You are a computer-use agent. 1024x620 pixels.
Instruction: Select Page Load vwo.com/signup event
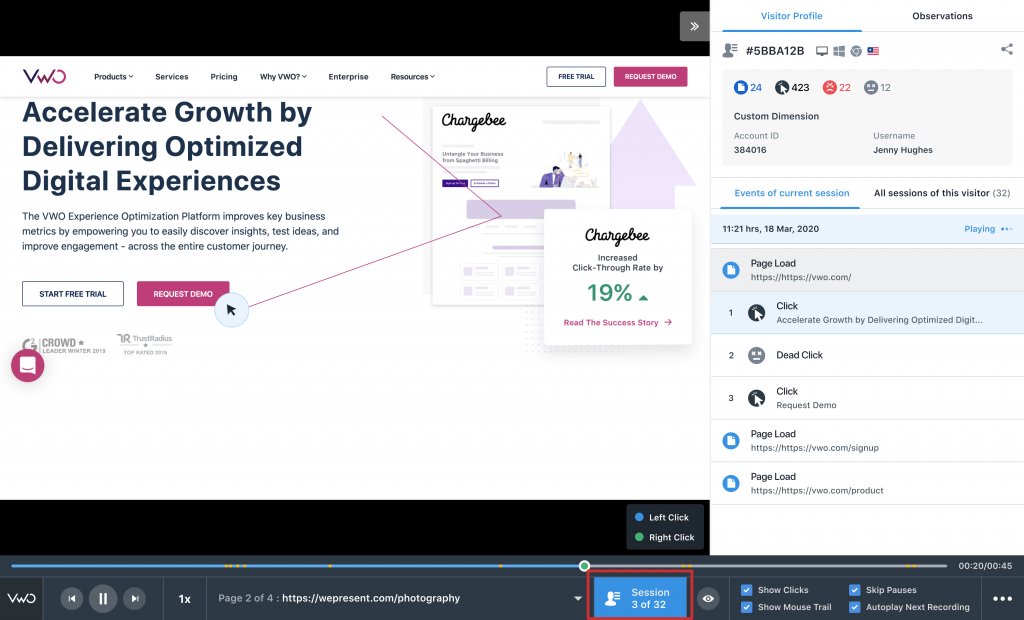(x=867, y=440)
